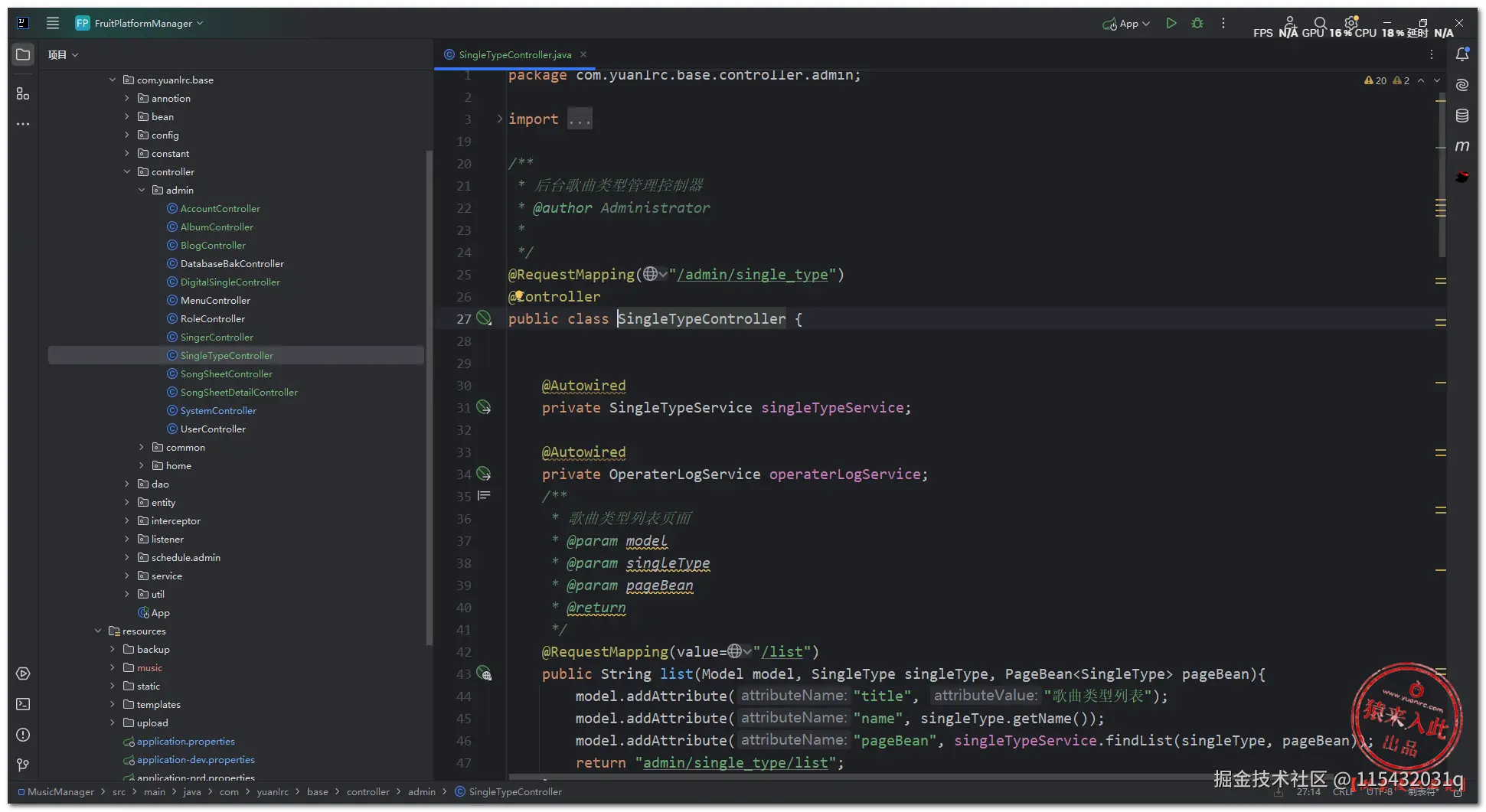1486x812 pixels.
Task: Open the Maven tool window
Action: click(1462, 146)
